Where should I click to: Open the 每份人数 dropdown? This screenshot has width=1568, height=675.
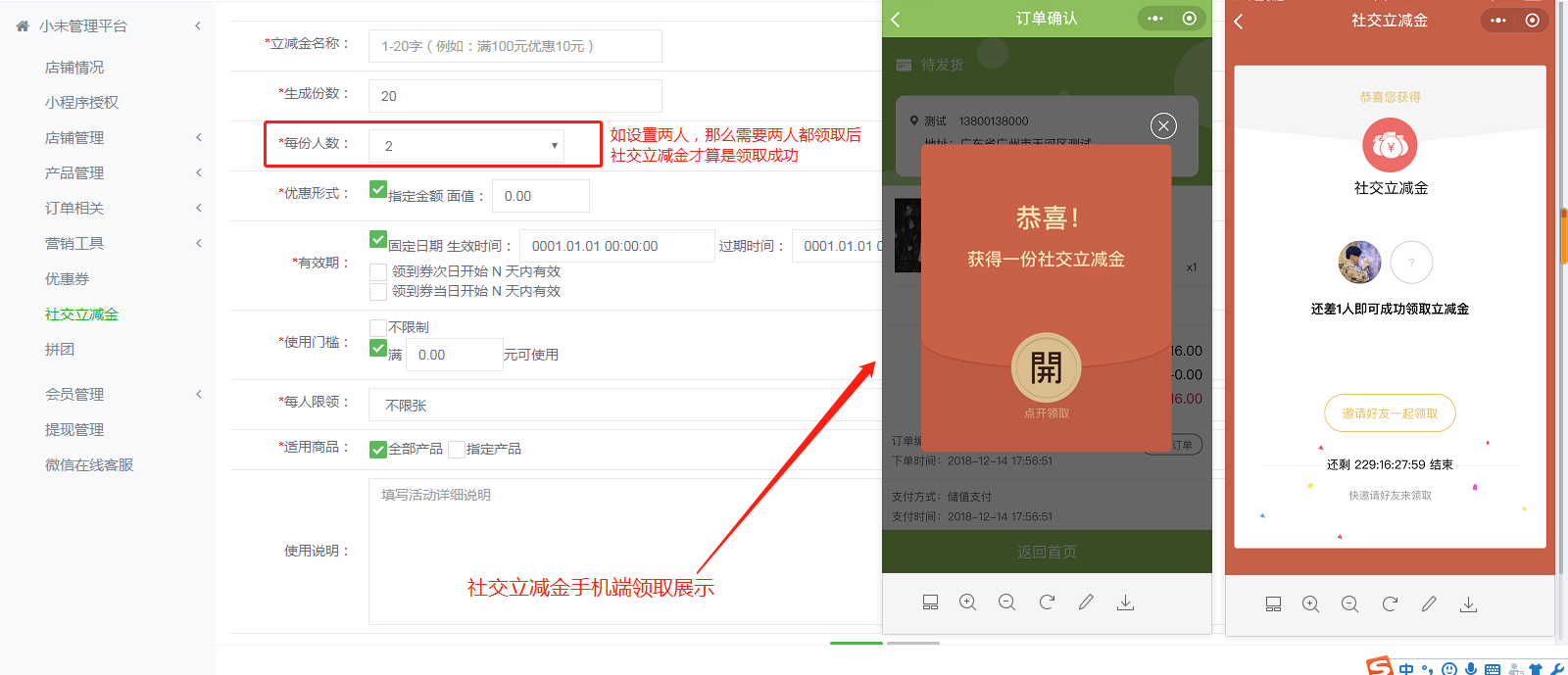(465, 146)
